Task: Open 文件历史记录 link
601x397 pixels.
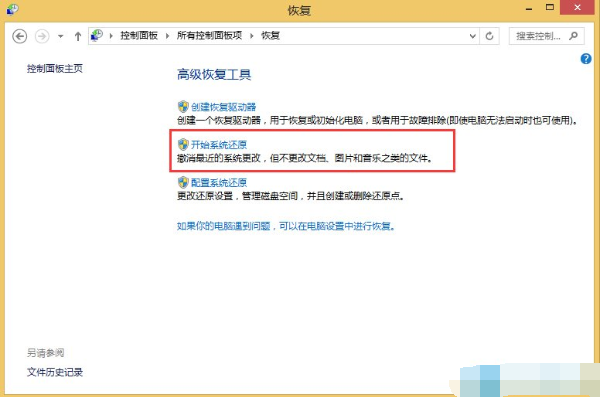Action: coord(55,372)
